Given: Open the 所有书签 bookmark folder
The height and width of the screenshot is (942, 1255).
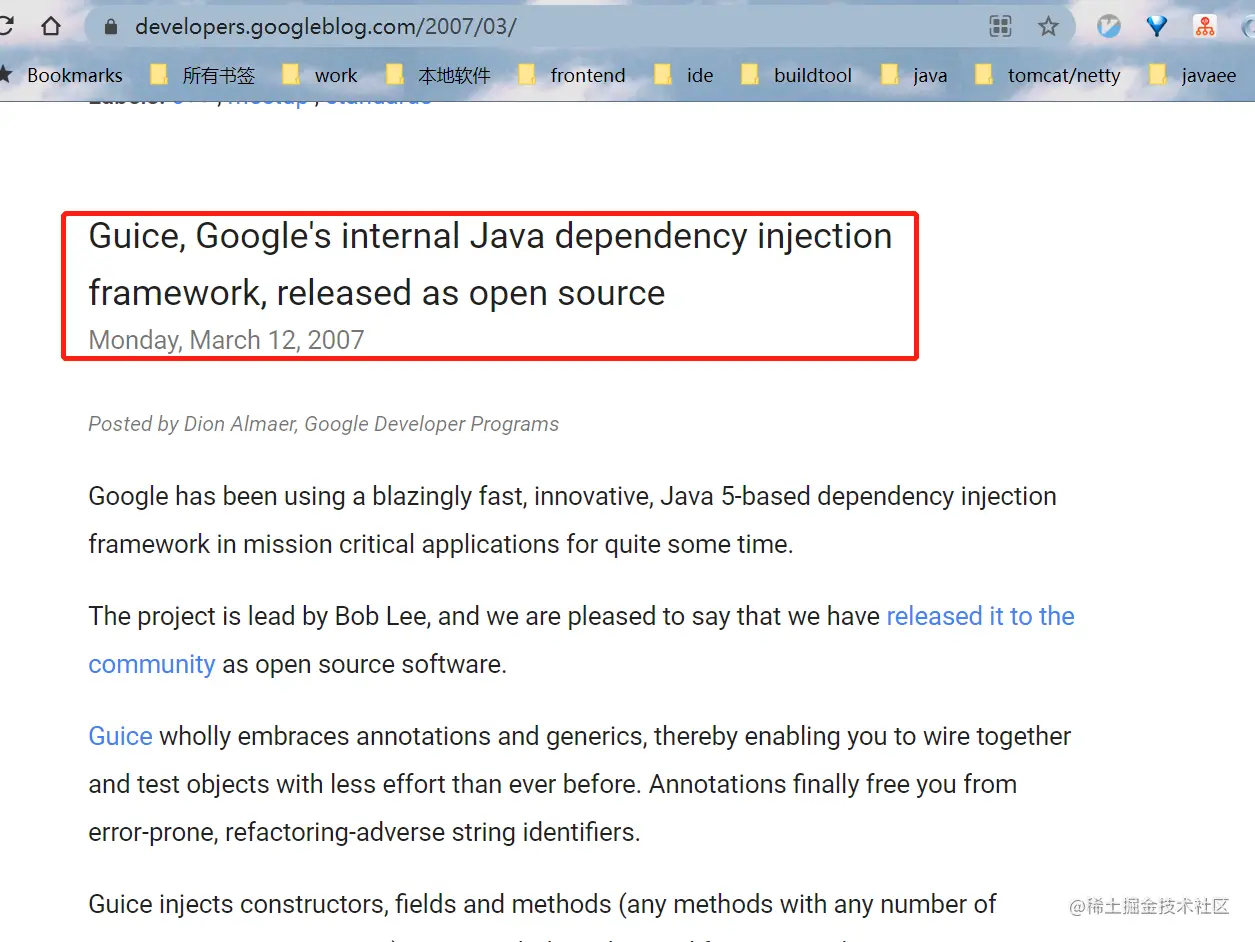Looking at the screenshot, I should [x=203, y=75].
